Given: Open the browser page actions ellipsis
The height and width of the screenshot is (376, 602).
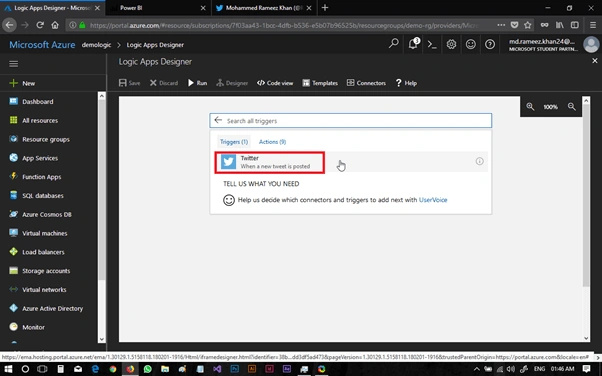Looking at the screenshot, I should [x=501, y=25].
